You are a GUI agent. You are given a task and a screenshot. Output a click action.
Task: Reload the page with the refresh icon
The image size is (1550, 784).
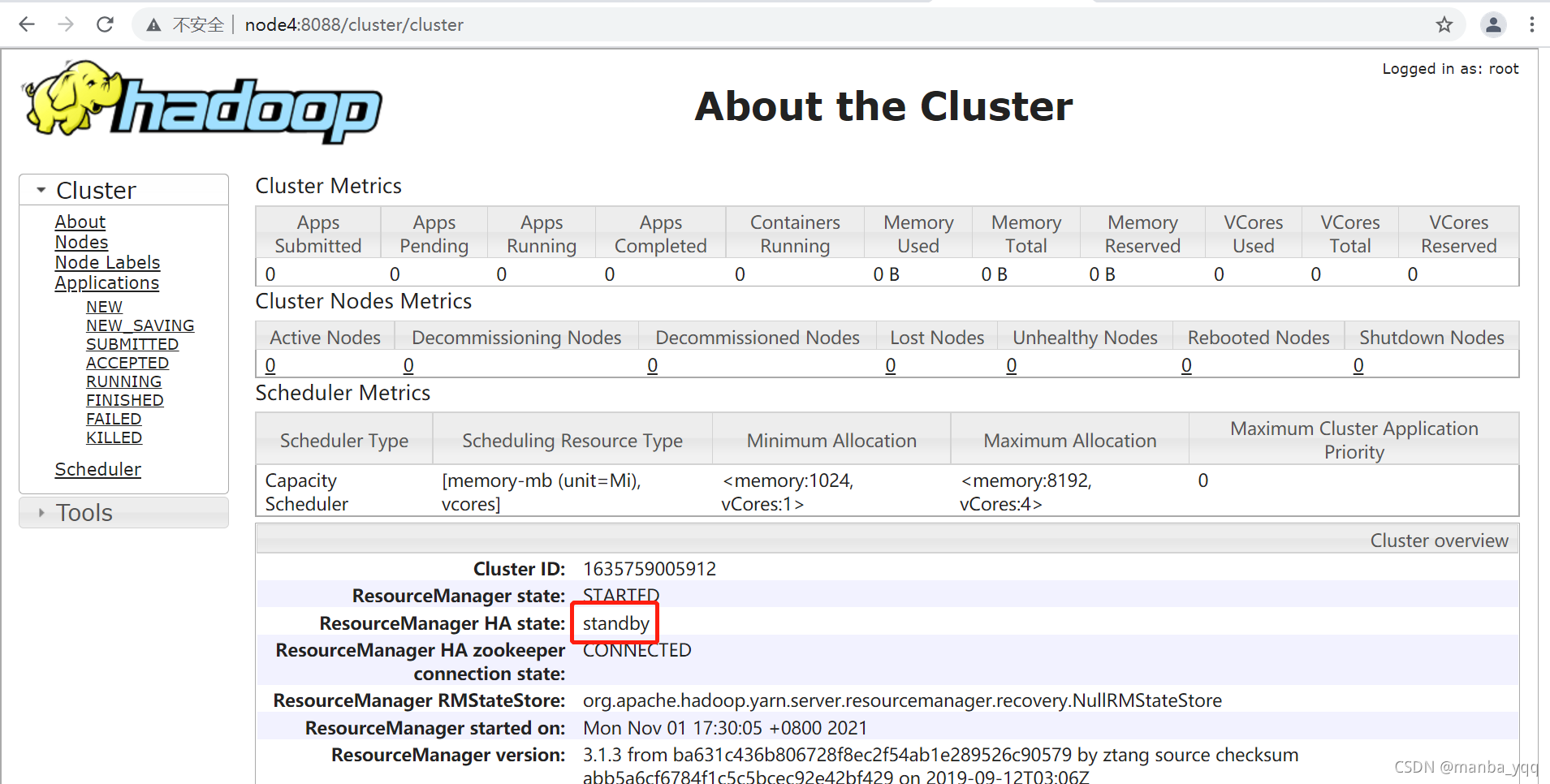(105, 24)
